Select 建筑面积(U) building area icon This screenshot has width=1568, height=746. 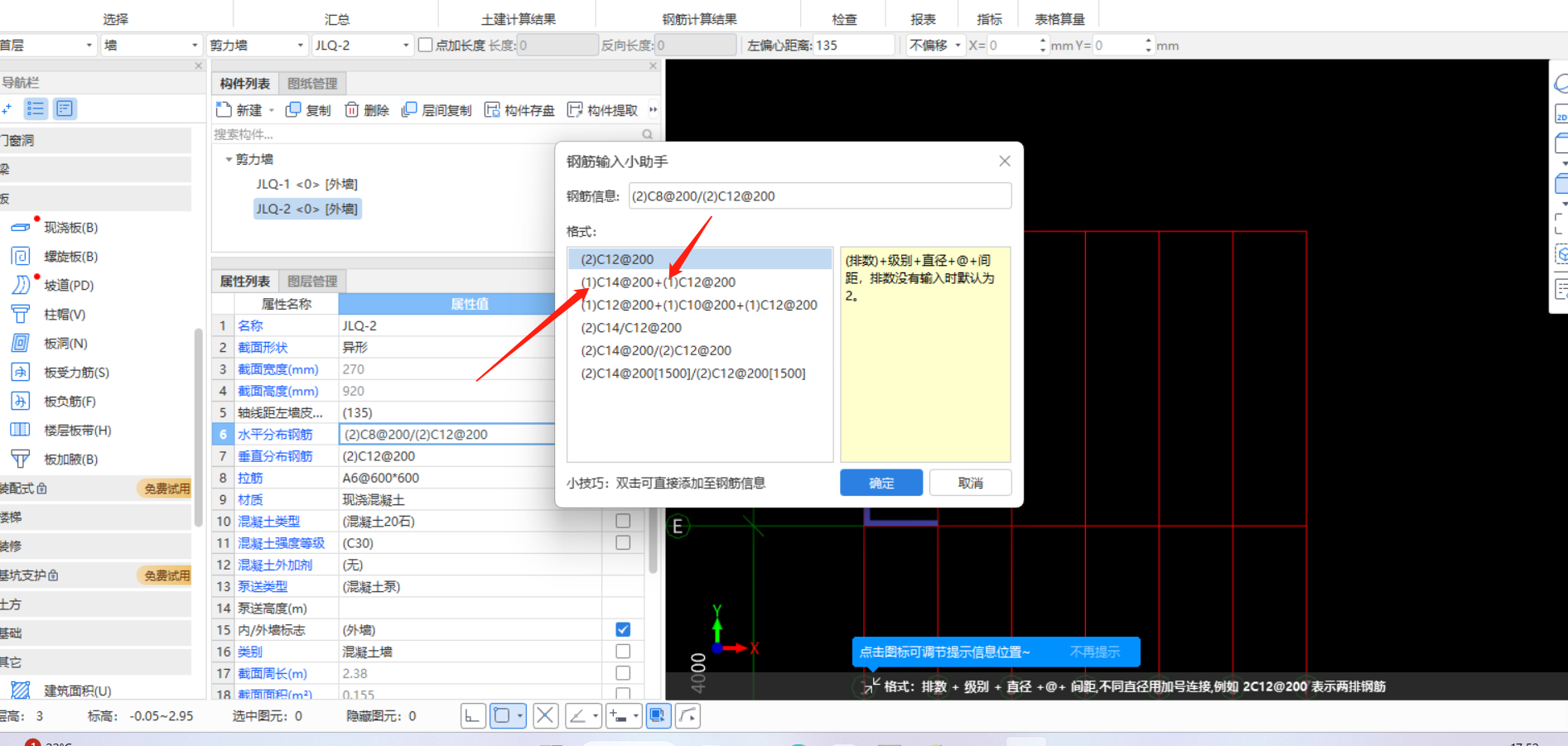tap(20, 690)
